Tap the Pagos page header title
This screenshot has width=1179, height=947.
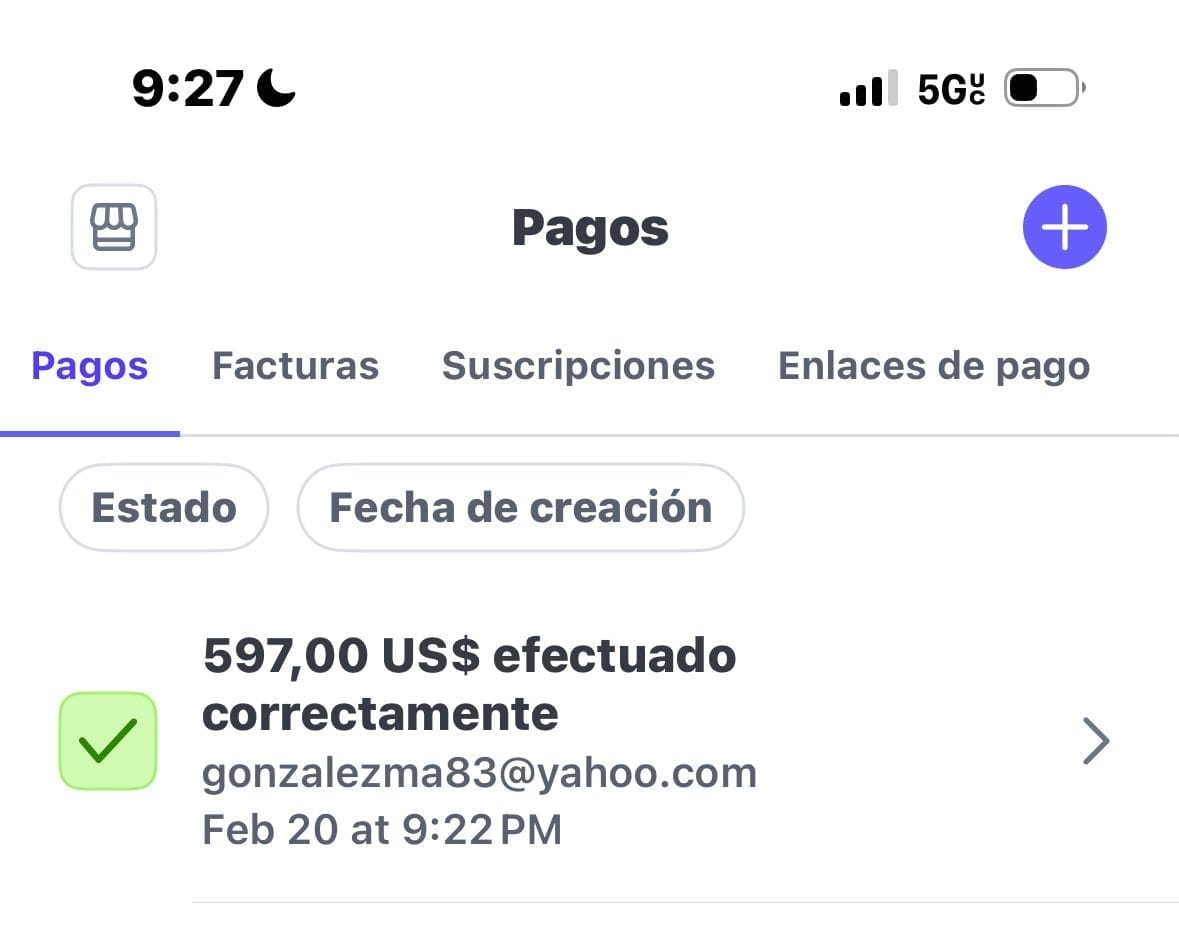(x=590, y=229)
